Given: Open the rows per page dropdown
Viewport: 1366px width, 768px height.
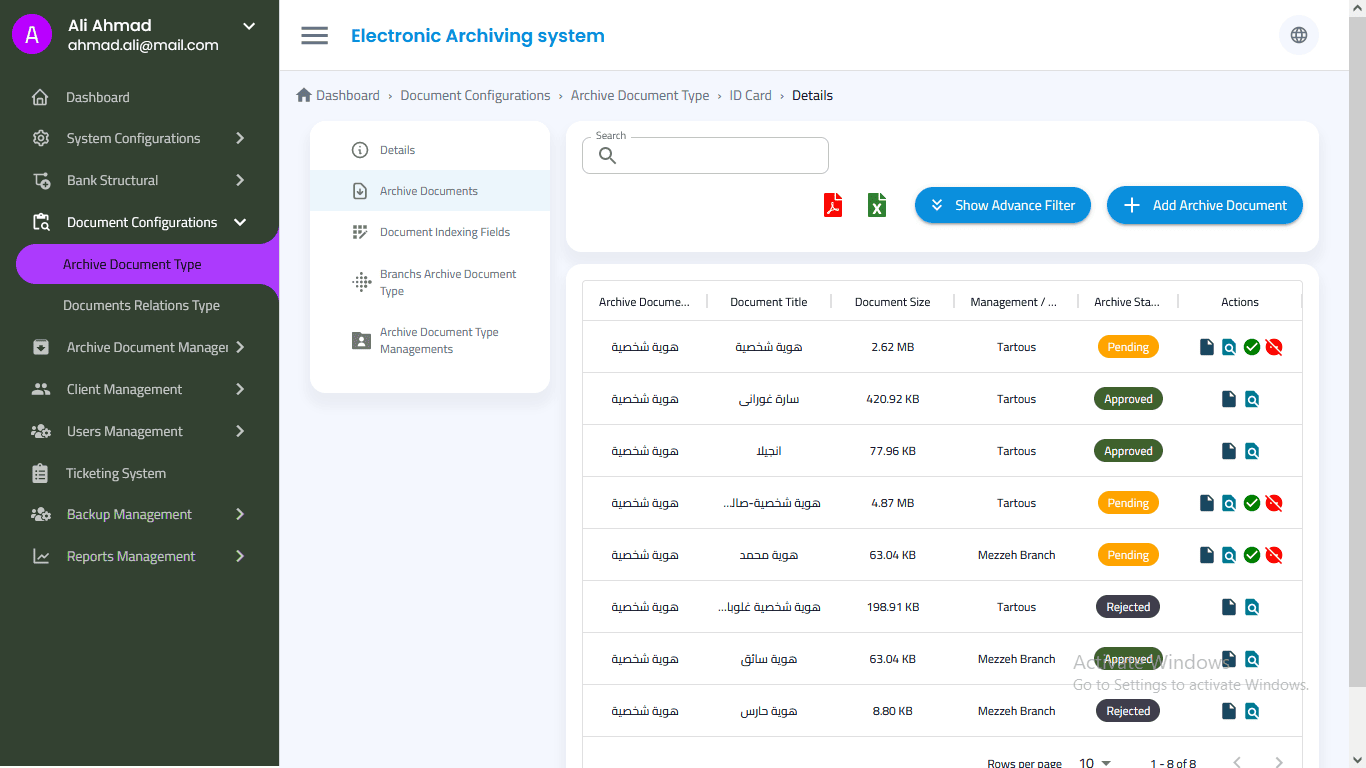Looking at the screenshot, I should point(1095,763).
